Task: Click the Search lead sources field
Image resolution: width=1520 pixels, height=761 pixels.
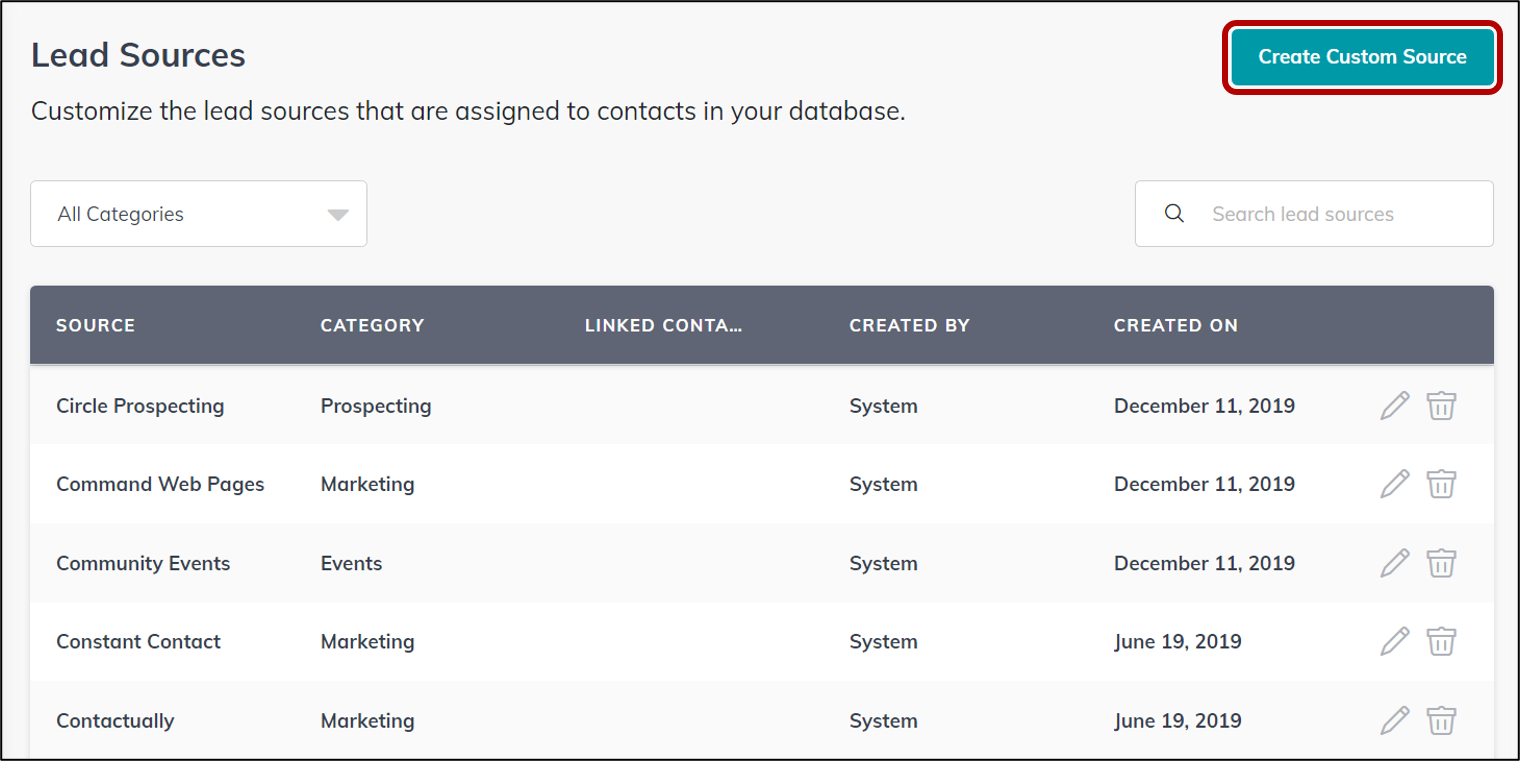Action: click(x=1314, y=214)
